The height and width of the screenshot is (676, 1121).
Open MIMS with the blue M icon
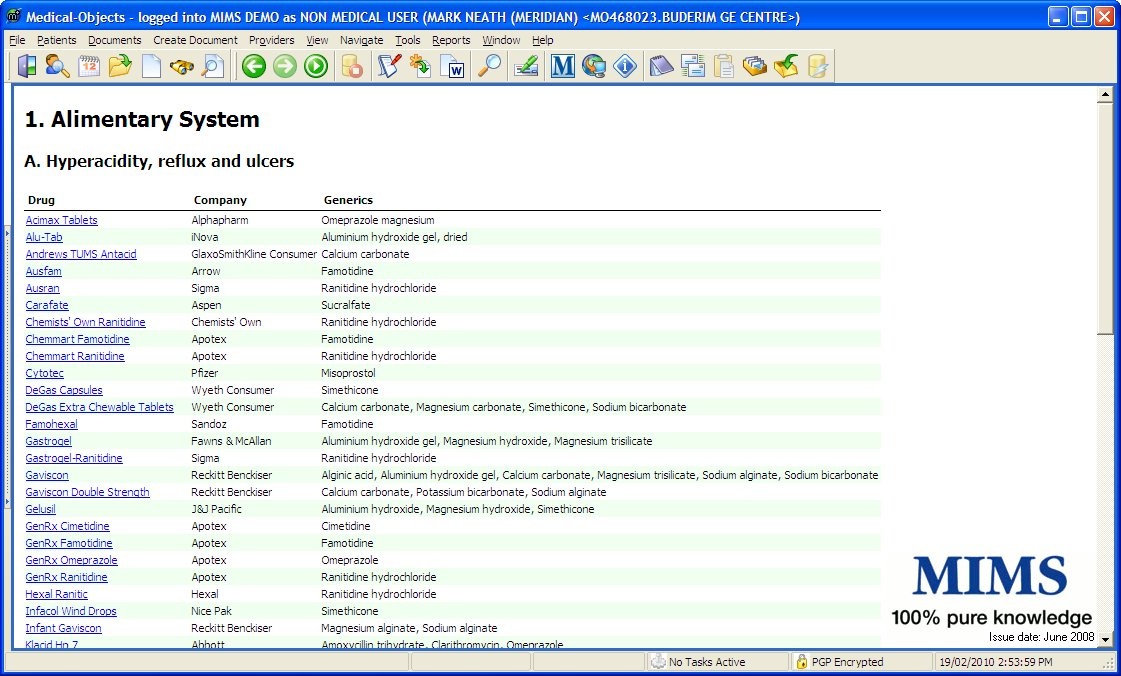point(563,66)
